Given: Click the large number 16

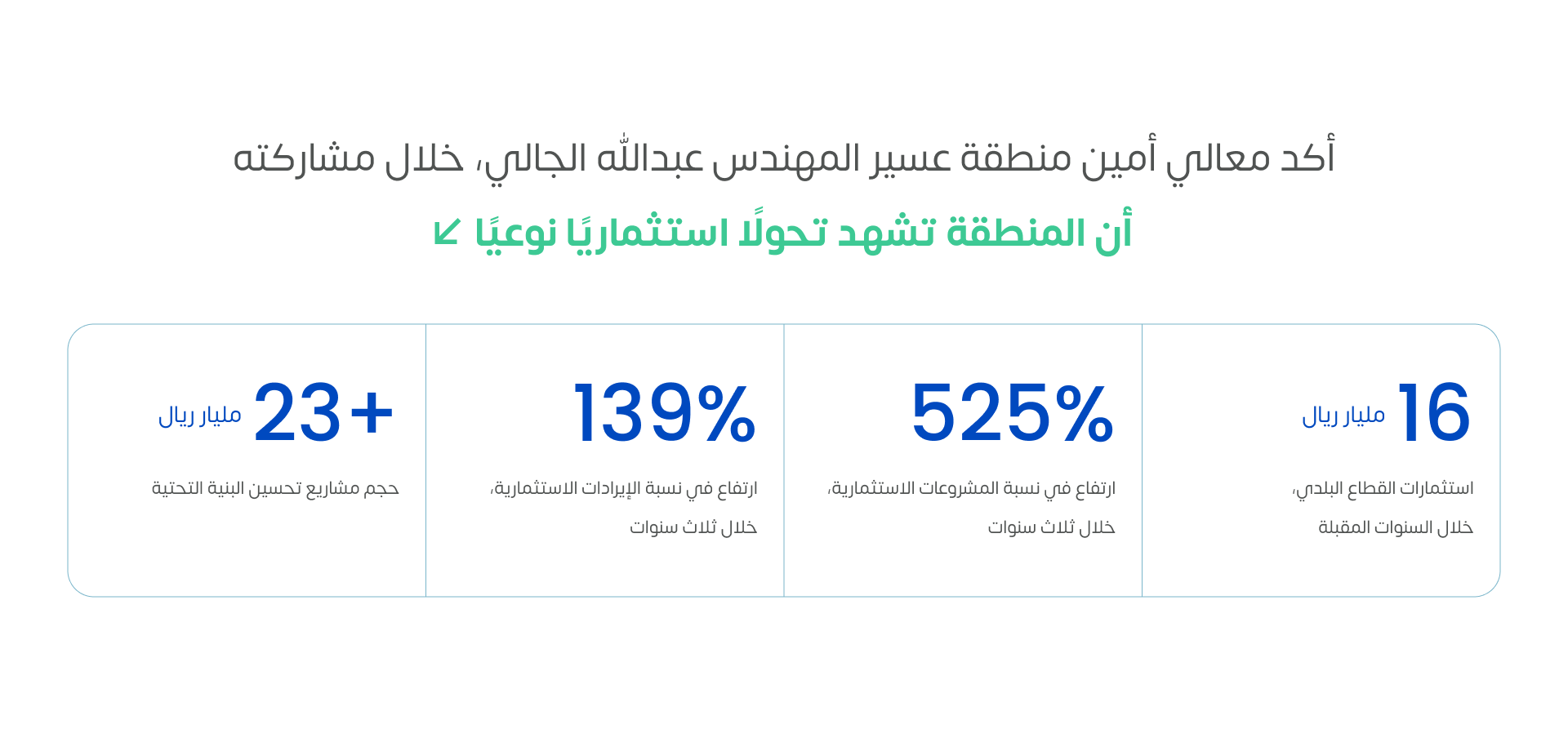Looking at the screenshot, I should (x=1433, y=413).
